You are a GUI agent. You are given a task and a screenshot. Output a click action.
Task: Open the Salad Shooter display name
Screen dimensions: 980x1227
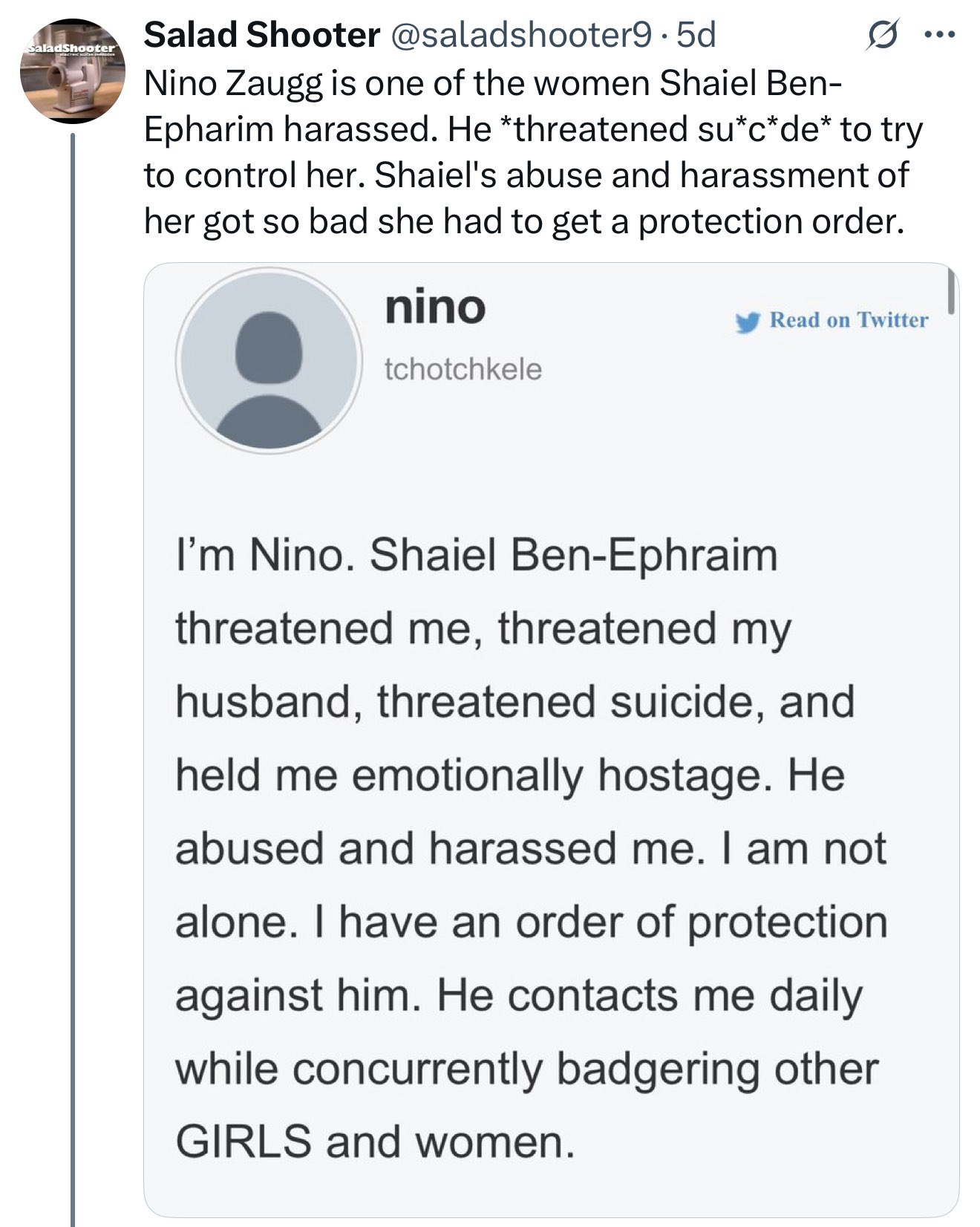click(261, 35)
